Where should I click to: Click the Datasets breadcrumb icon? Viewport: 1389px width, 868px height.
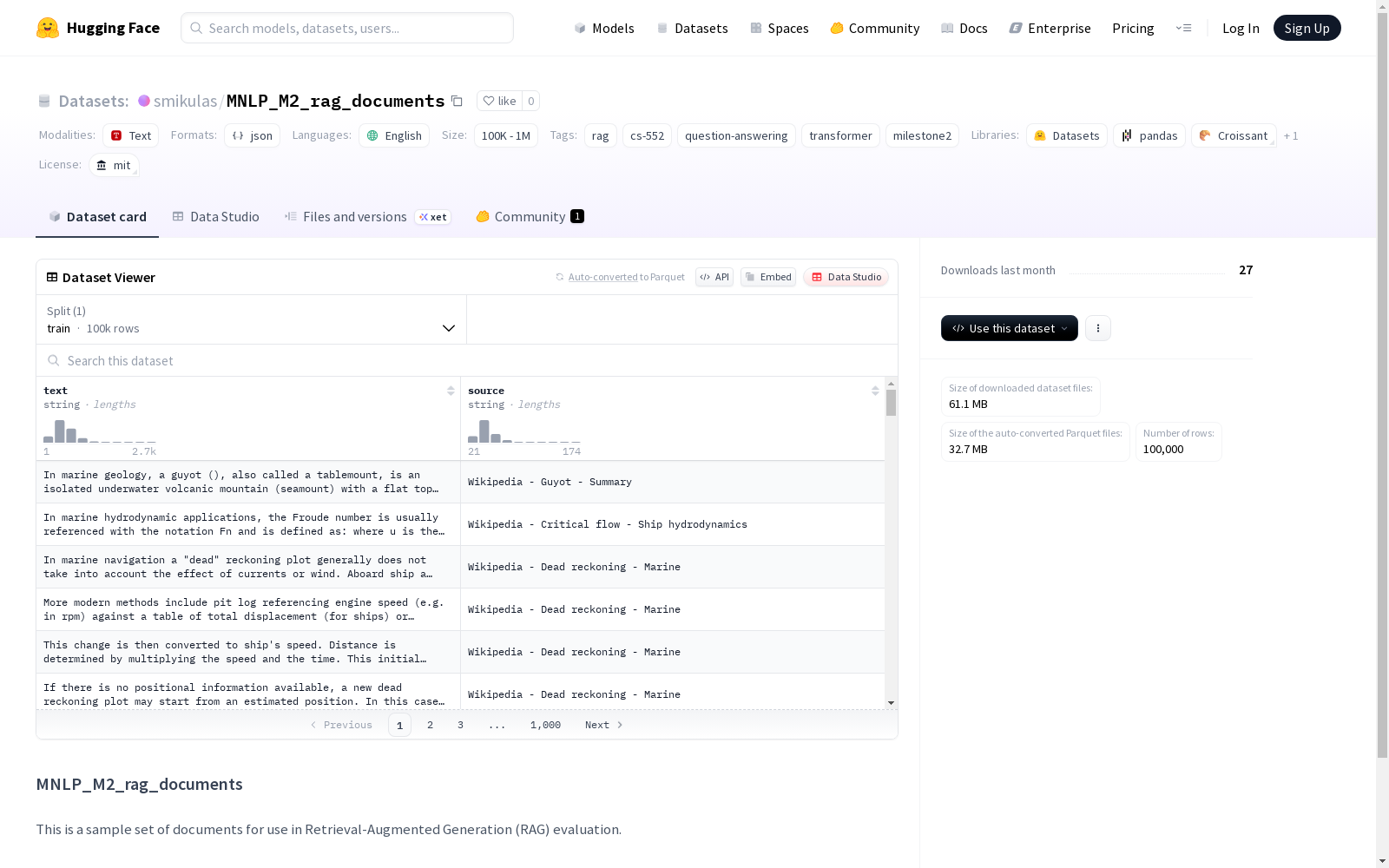44,101
